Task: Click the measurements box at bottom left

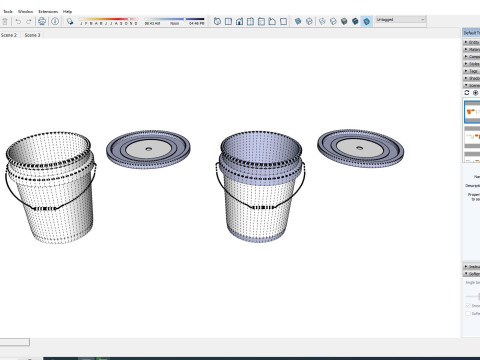Action: click(x=15, y=342)
